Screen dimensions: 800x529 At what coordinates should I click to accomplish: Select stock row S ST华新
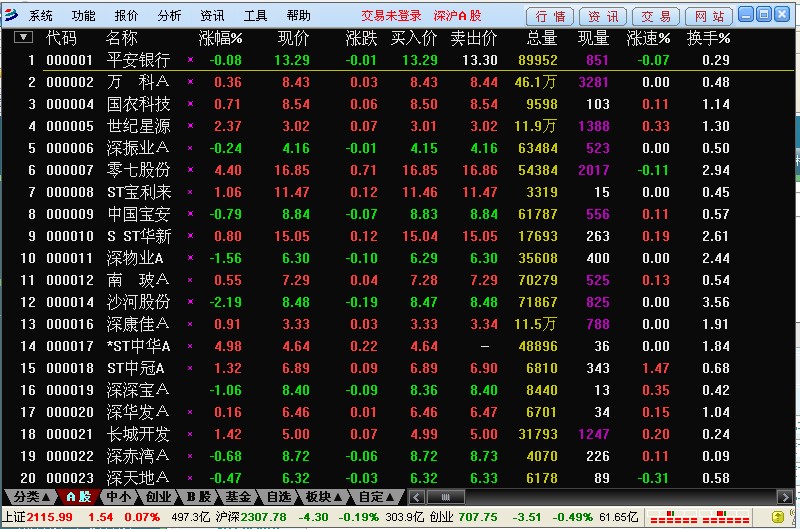398,236
